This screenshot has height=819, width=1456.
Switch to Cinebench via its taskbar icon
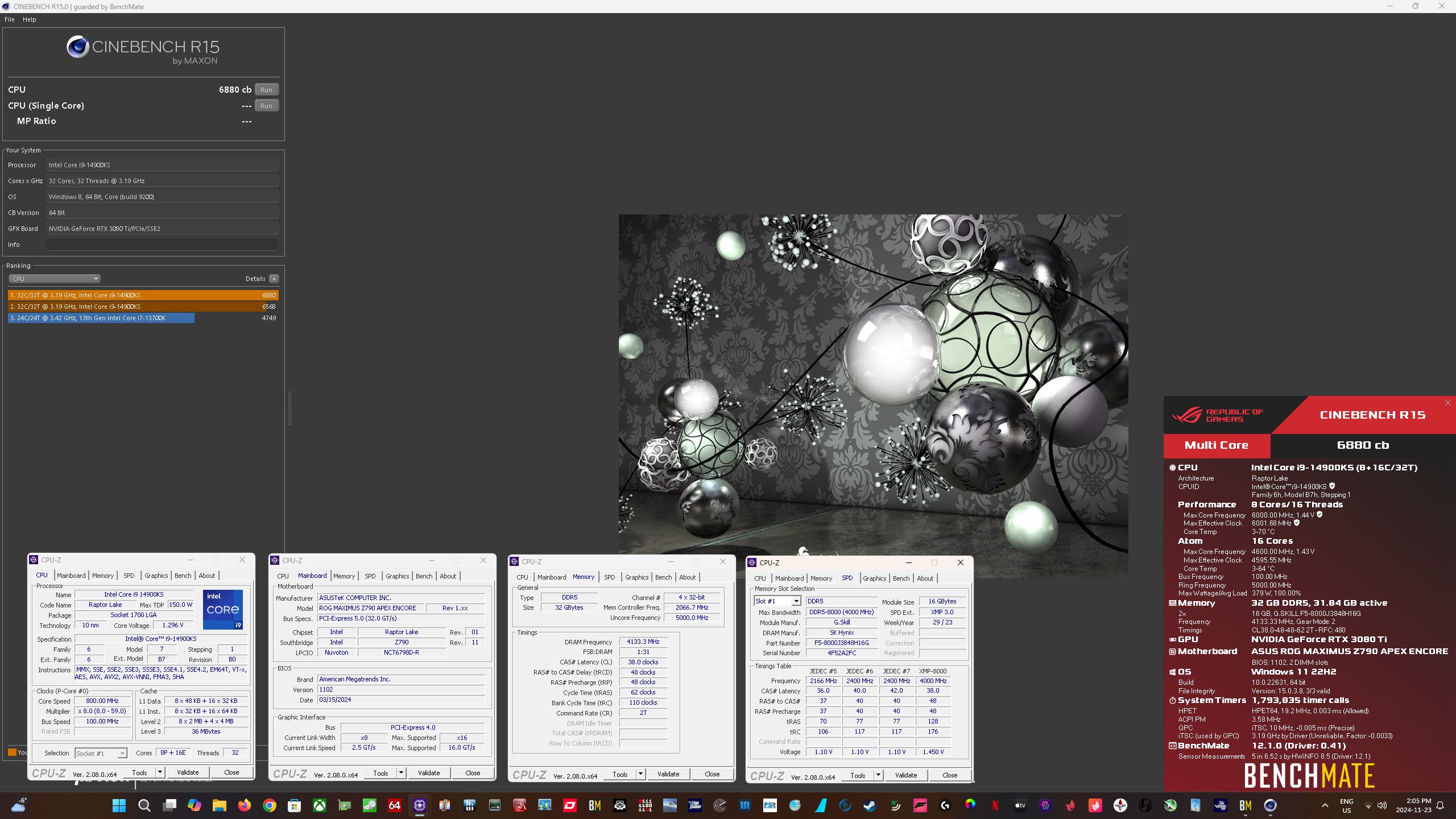1270,805
